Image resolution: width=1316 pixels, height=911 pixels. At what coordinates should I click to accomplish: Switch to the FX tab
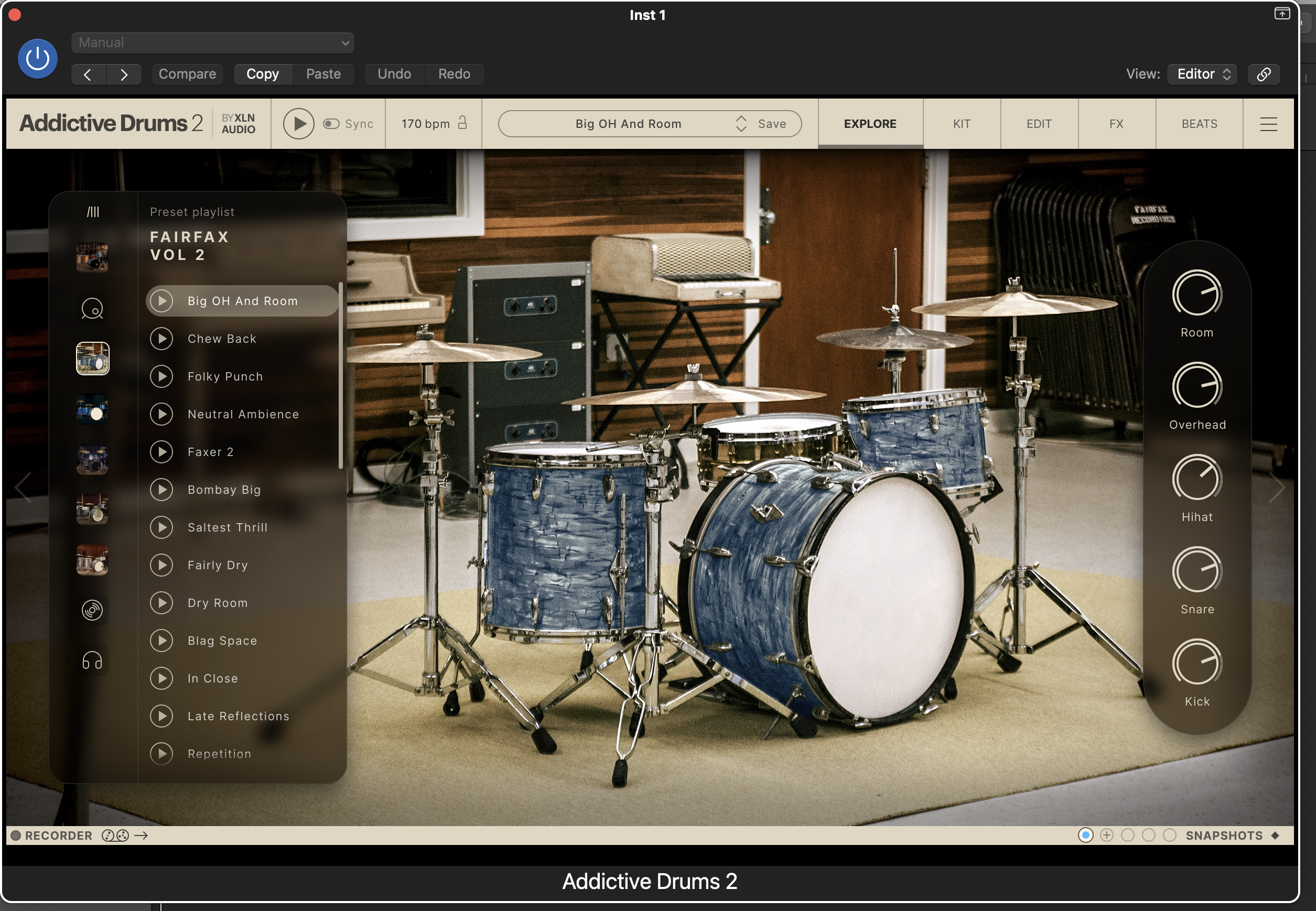click(x=1117, y=124)
